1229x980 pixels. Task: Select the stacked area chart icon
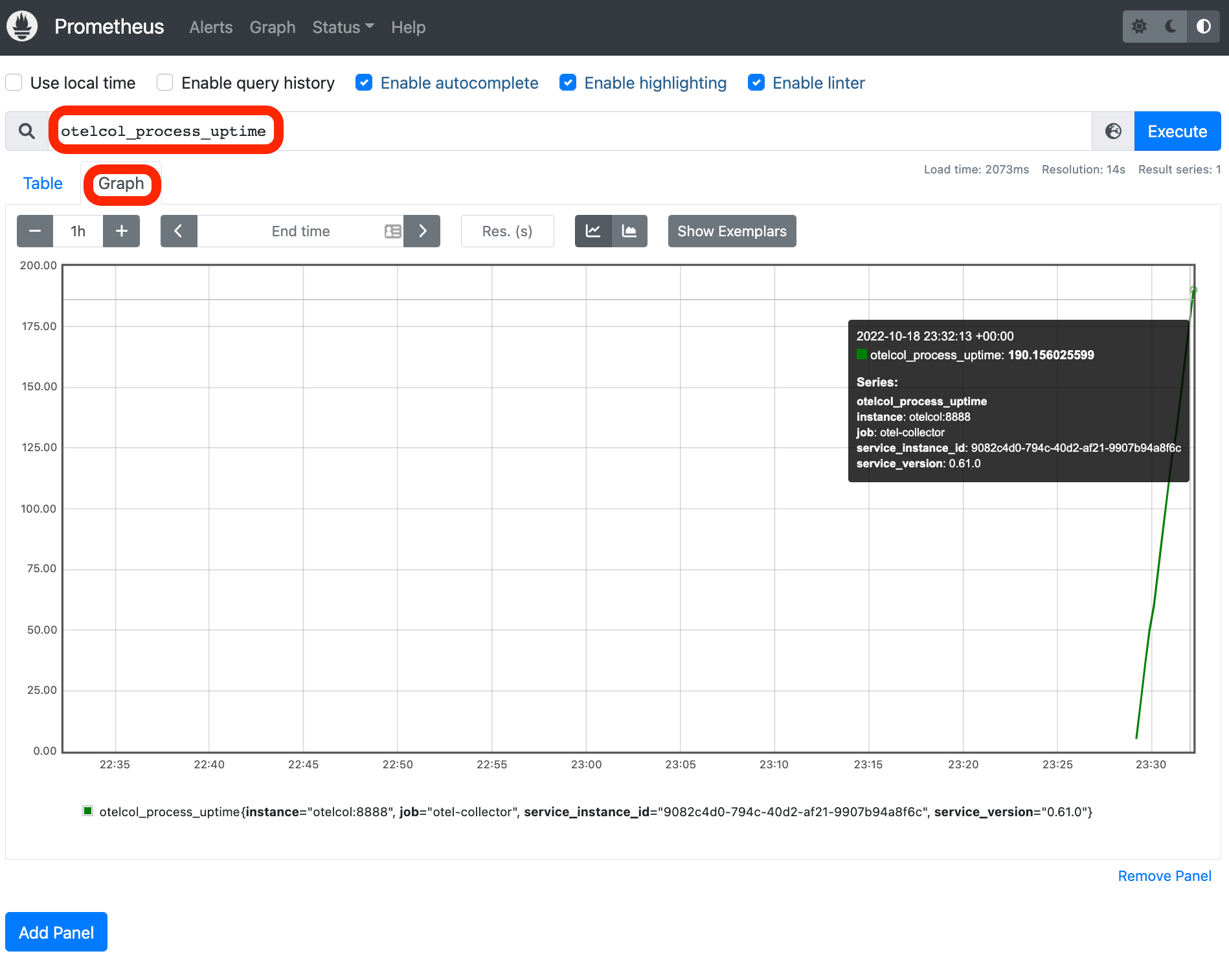629,231
